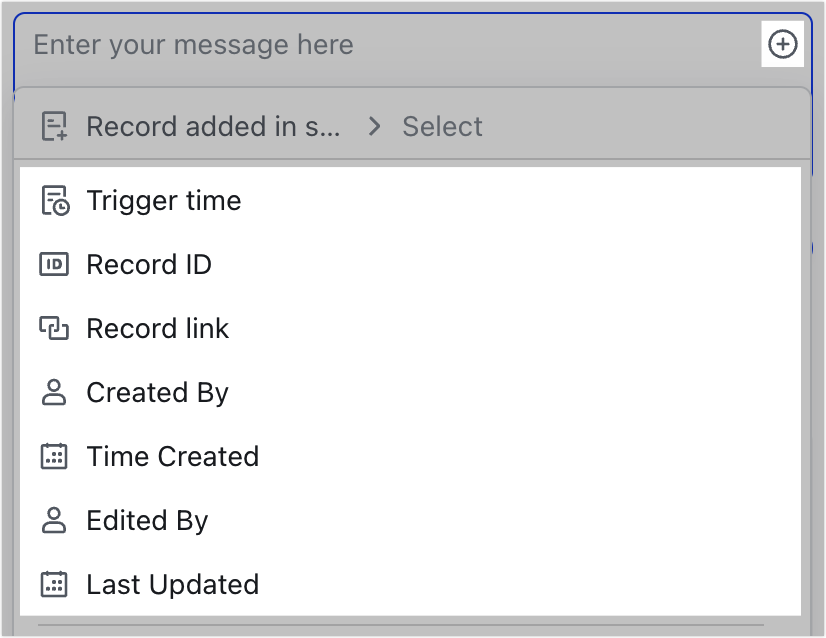Screen dimensions: 826x638
Task: Click the Record ID badge icon
Action: [x=53, y=264]
